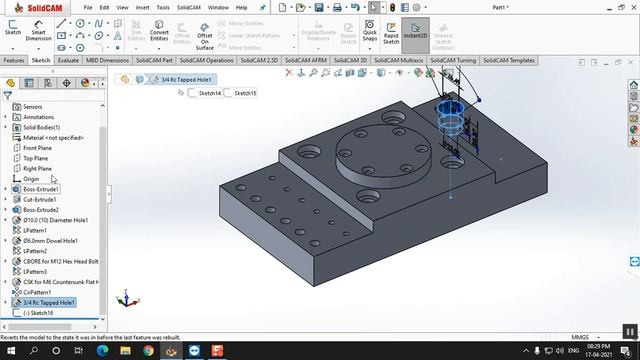The image size is (640, 360).
Task: Open the Offset On Surface tool
Action: tap(204, 36)
